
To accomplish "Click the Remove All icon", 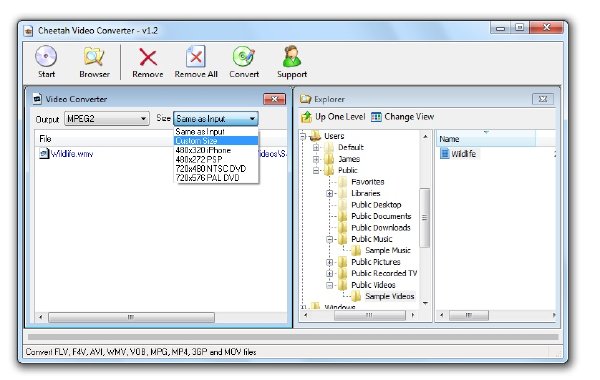I will pos(196,56).
